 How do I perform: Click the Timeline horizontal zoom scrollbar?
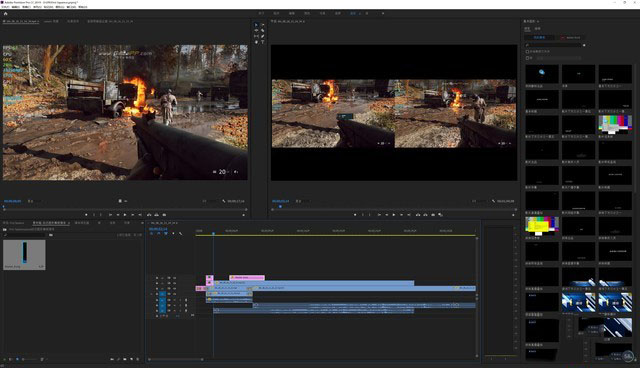pyautogui.click(x=176, y=359)
